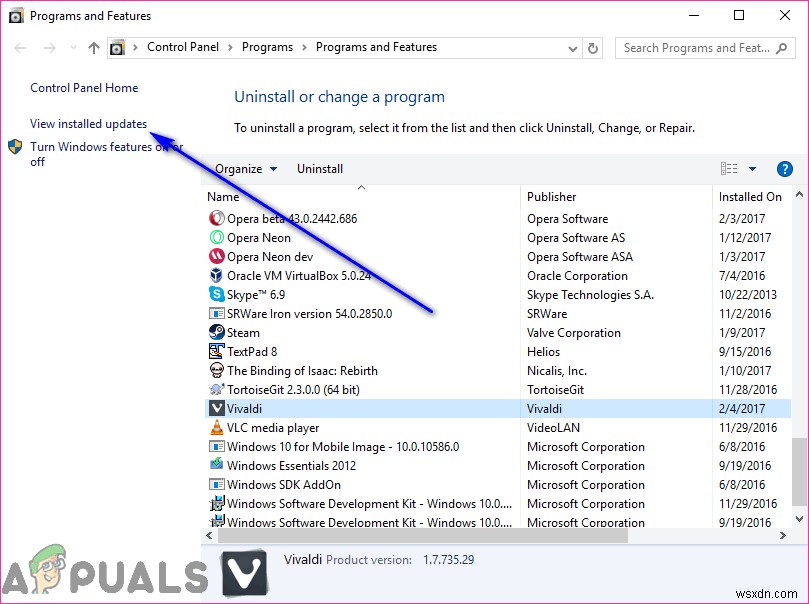Click the navigate up arrow icon

(x=92, y=47)
